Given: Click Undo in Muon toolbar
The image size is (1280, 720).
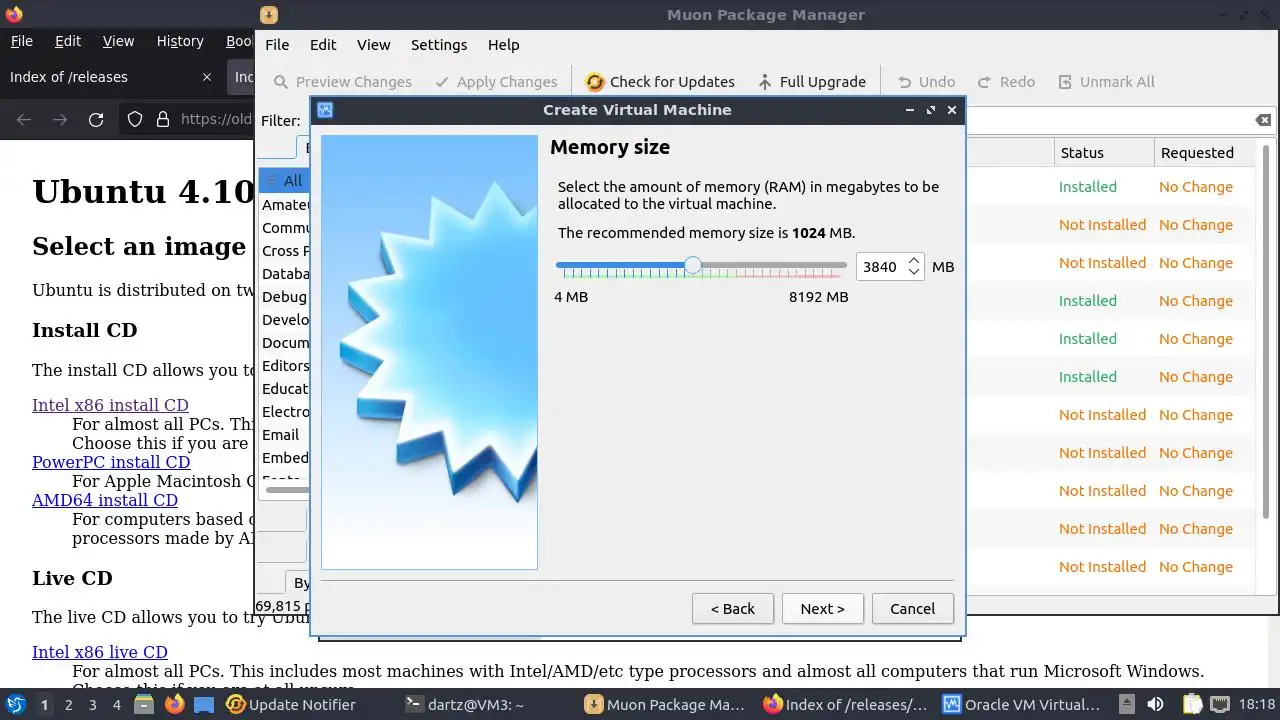Looking at the screenshot, I should [x=926, y=82].
